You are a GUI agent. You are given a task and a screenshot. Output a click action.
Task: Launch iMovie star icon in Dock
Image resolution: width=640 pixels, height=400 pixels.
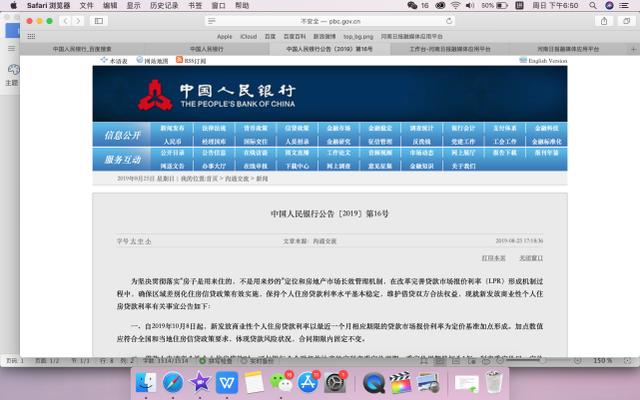(x=200, y=382)
